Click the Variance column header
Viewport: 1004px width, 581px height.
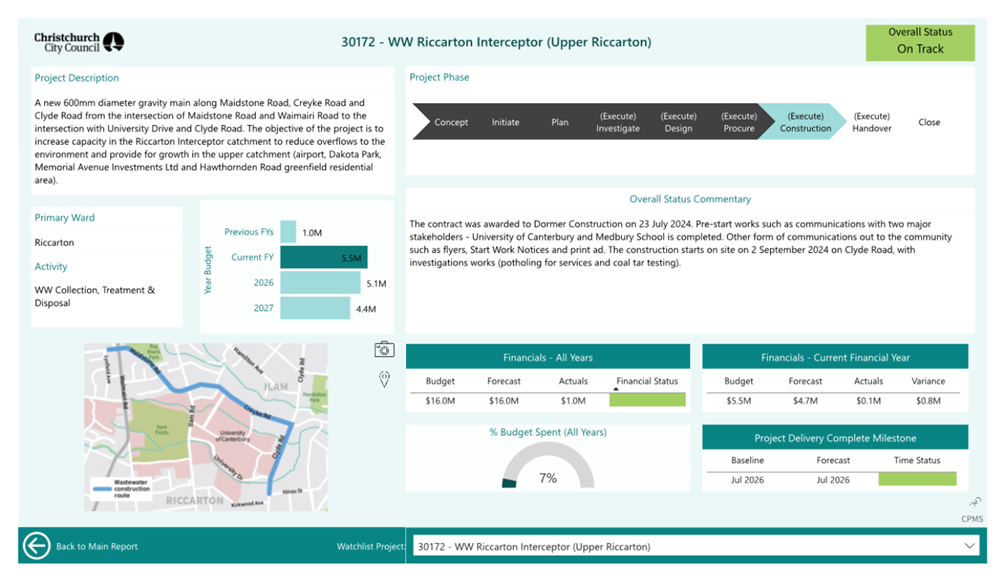pos(928,381)
